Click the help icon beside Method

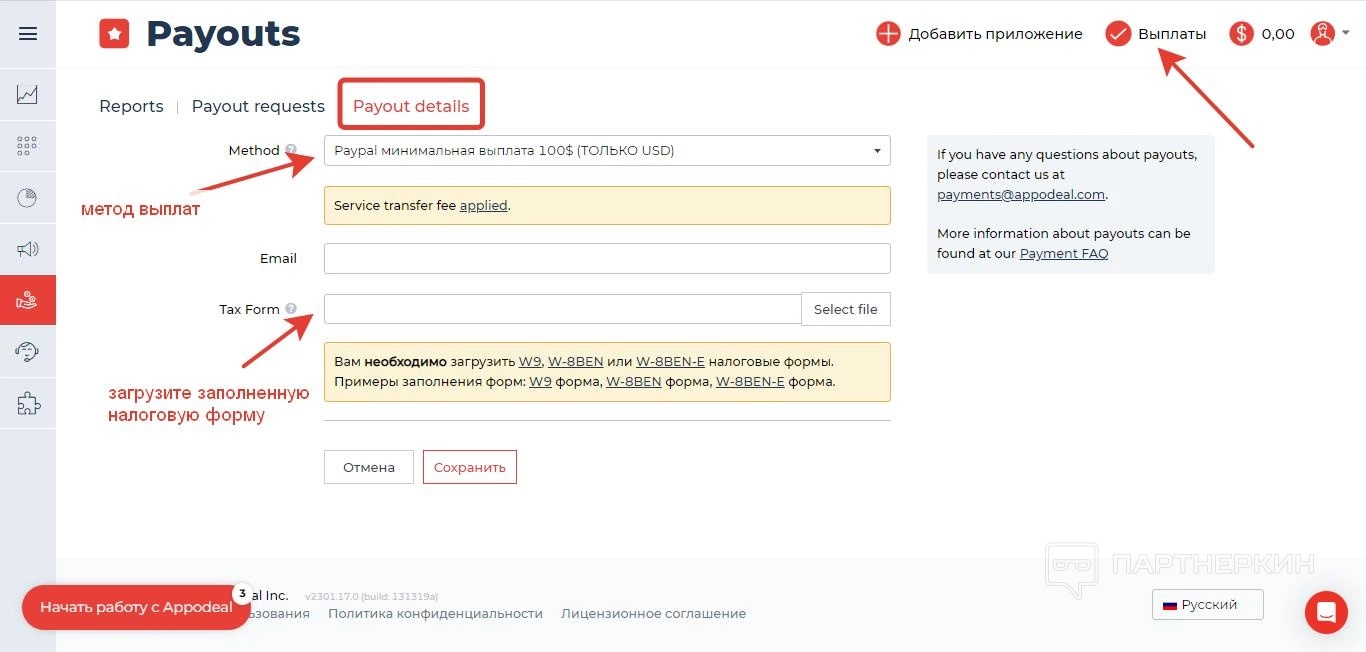click(x=291, y=151)
